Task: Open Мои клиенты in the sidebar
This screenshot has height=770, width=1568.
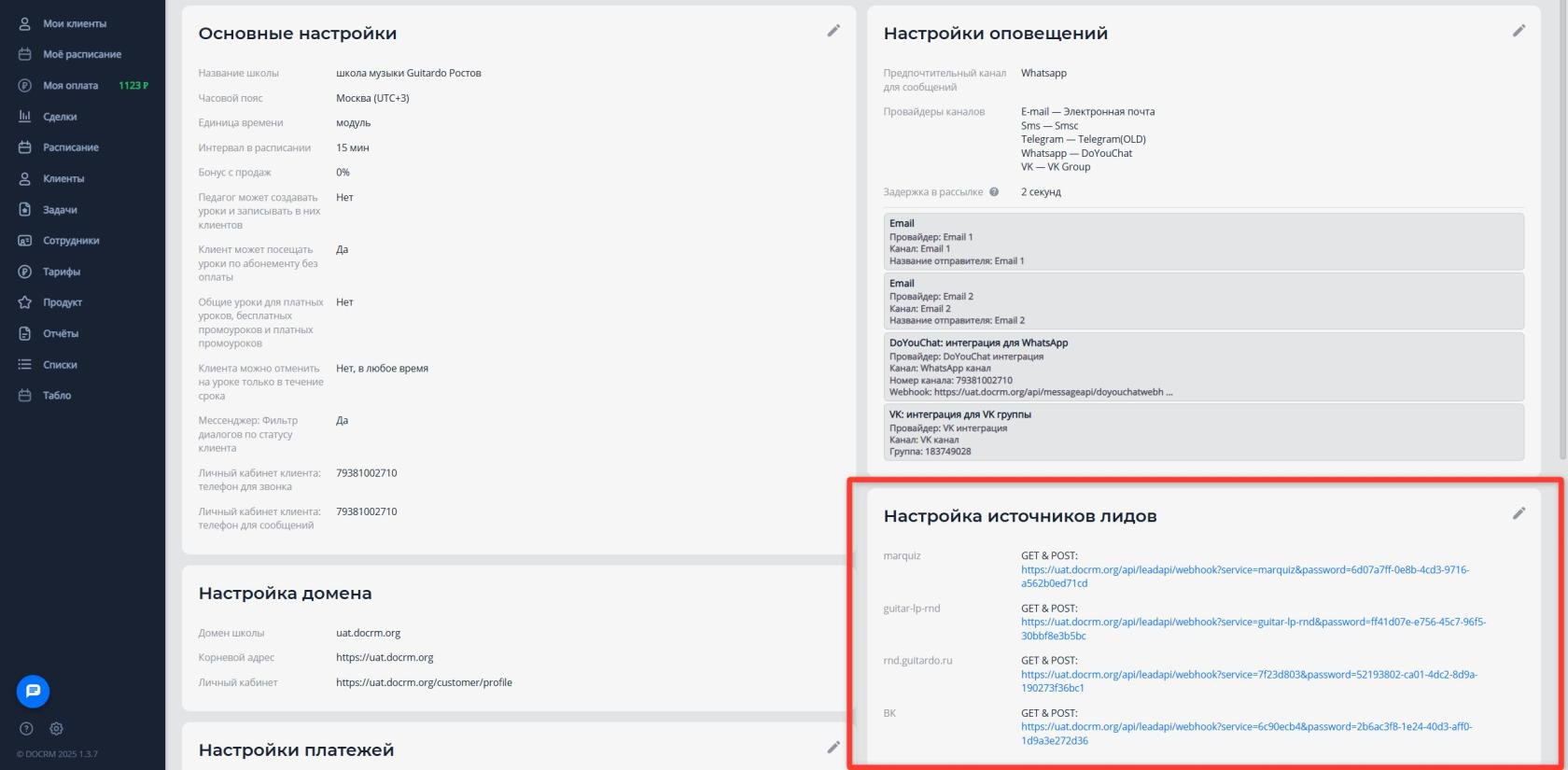Action: 74,23
